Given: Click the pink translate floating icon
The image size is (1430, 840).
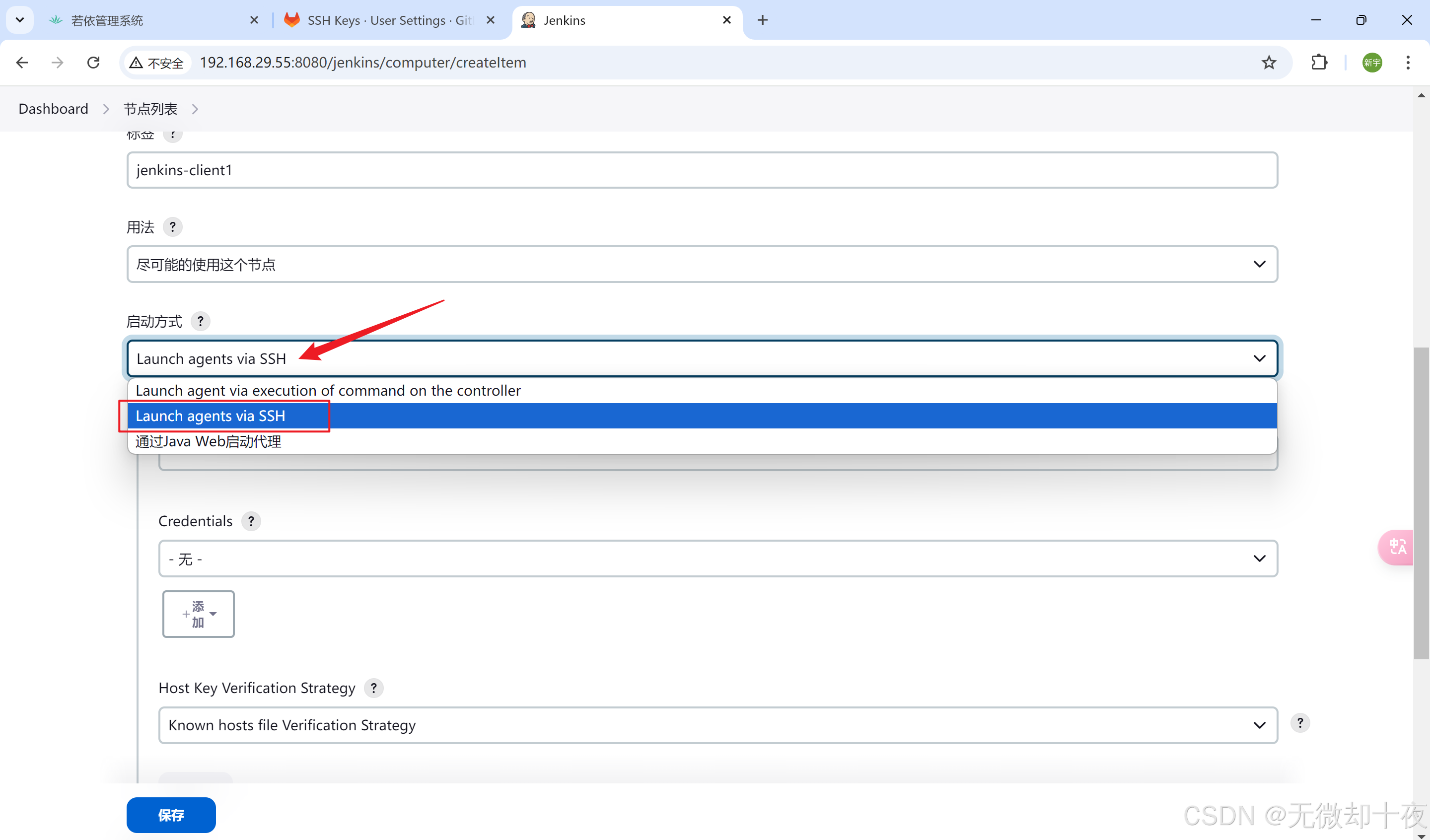Looking at the screenshot, I should pos(1397,547).
